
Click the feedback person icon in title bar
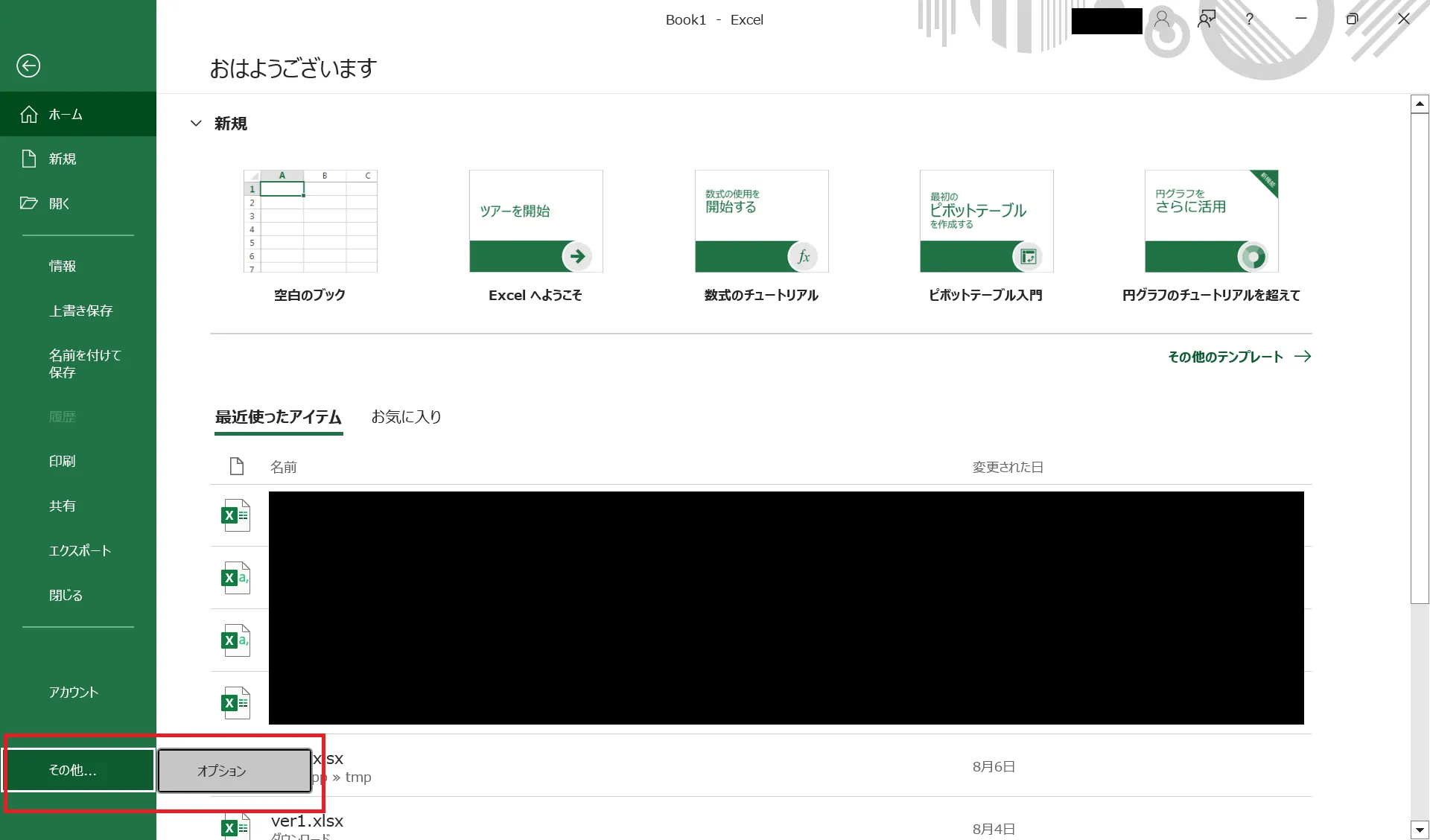(1206, 19)
